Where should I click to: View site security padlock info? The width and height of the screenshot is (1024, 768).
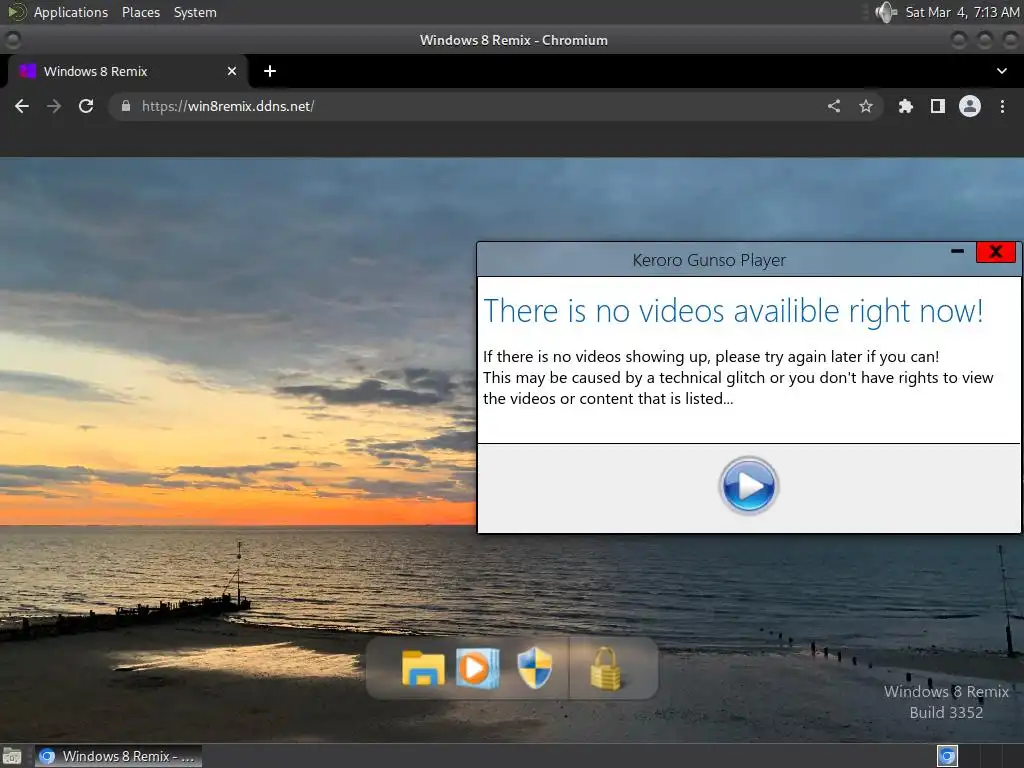click(x=126, y=106)
